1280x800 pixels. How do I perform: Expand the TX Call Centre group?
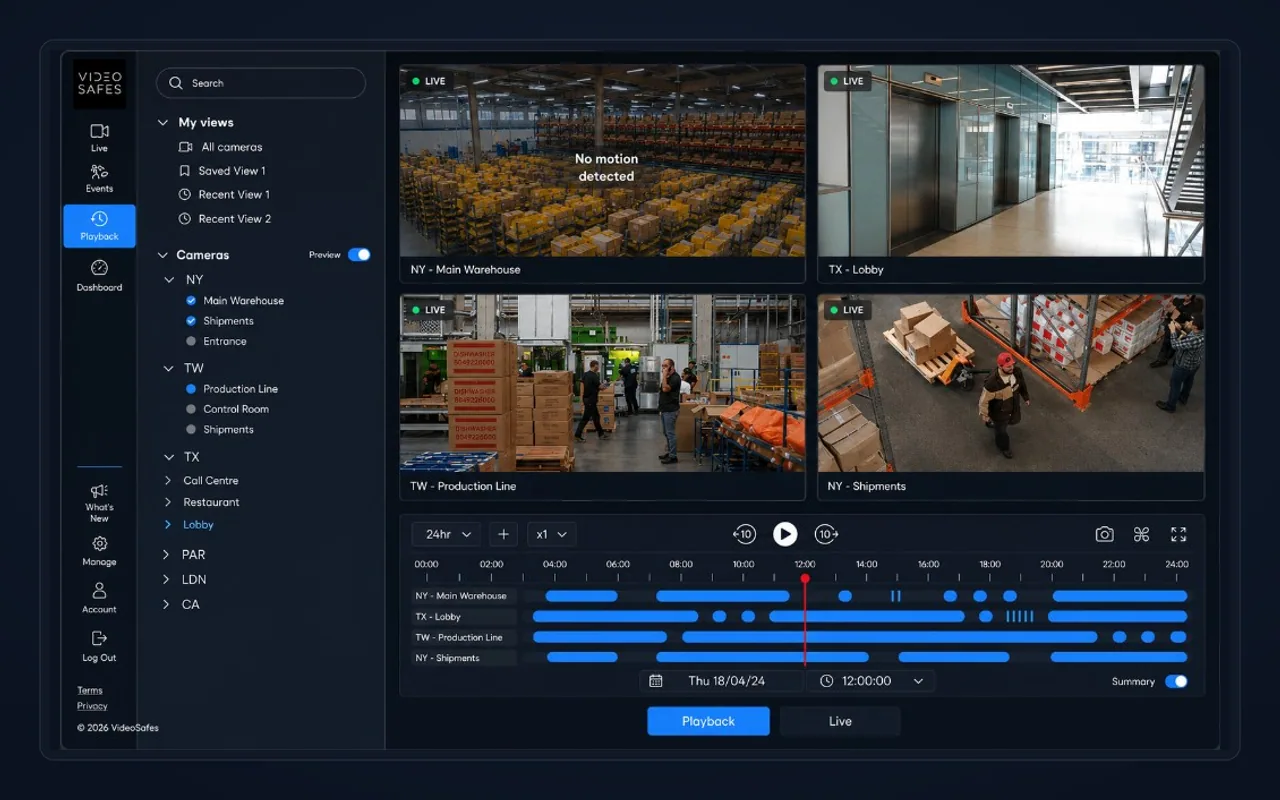(x=168, y=481)
